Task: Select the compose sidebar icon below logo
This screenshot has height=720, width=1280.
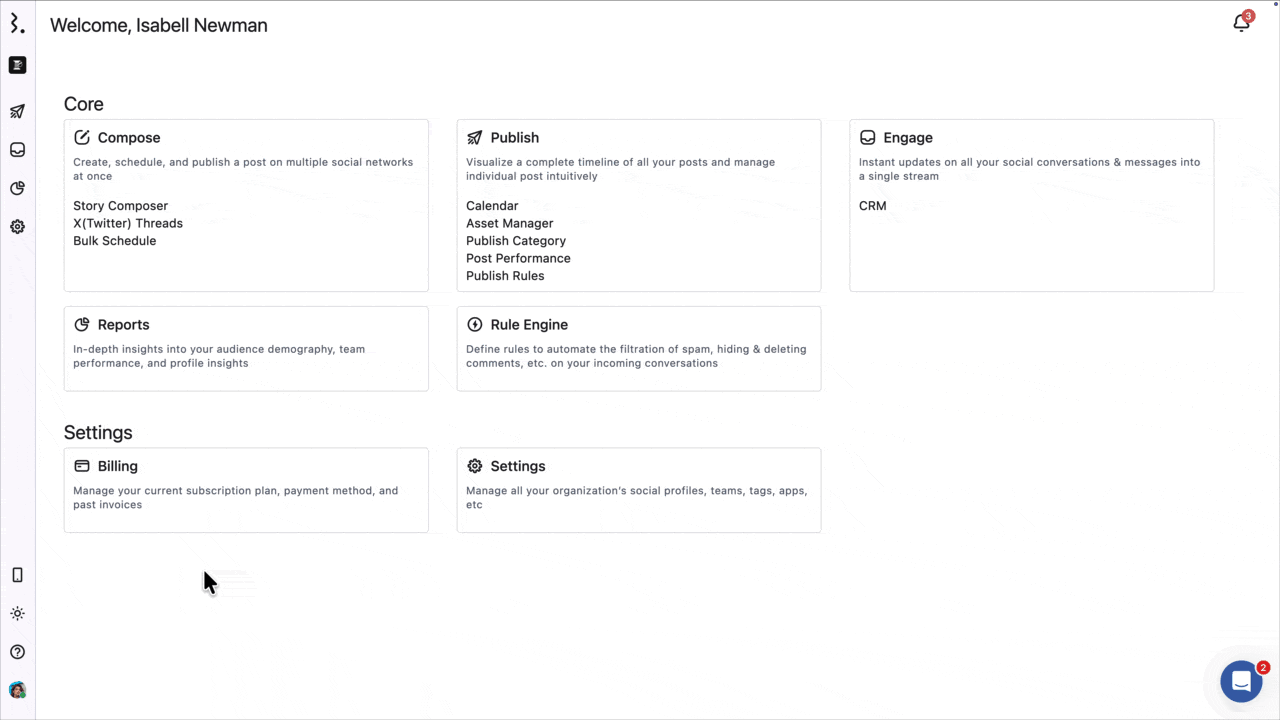Action: point(17,65)
